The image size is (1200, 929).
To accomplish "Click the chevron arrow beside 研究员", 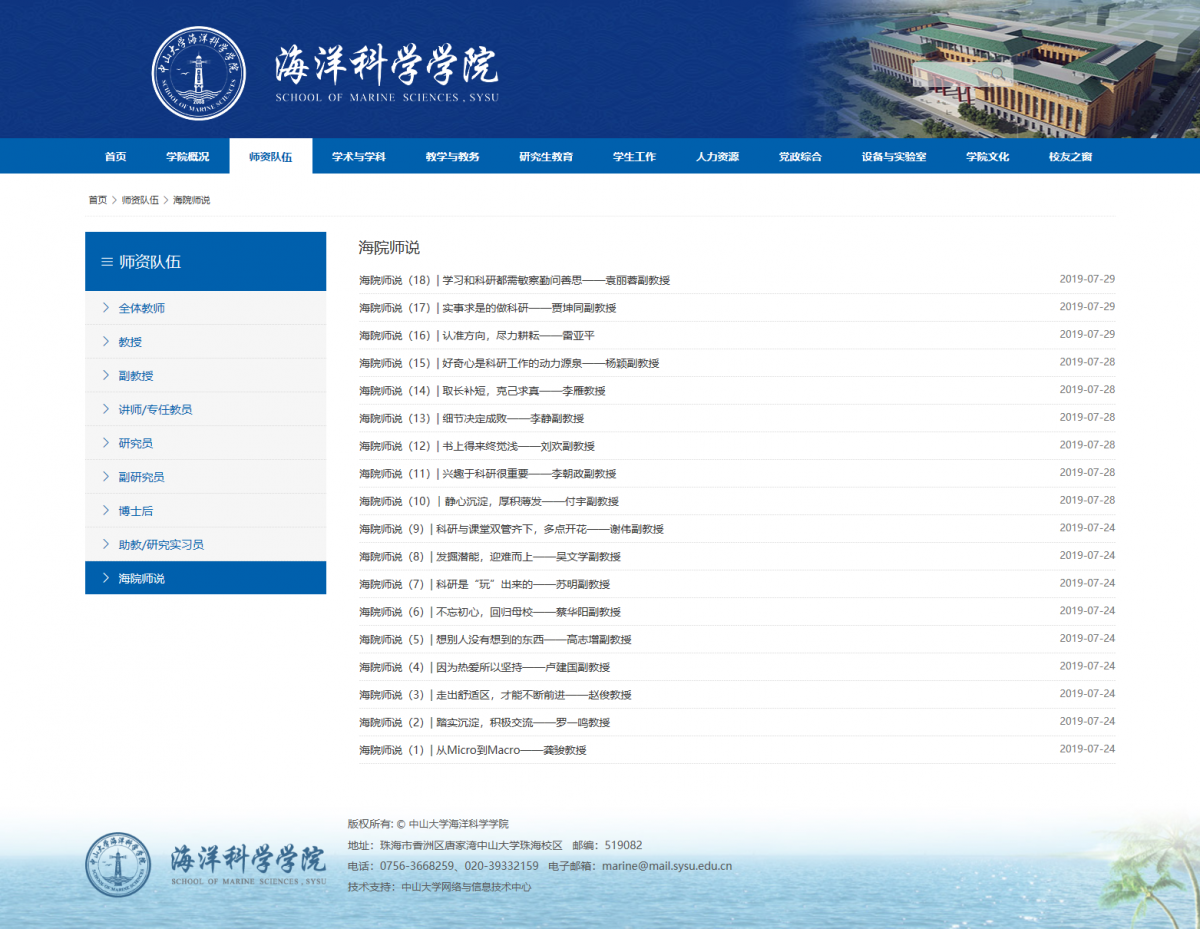I will [105, 443].
